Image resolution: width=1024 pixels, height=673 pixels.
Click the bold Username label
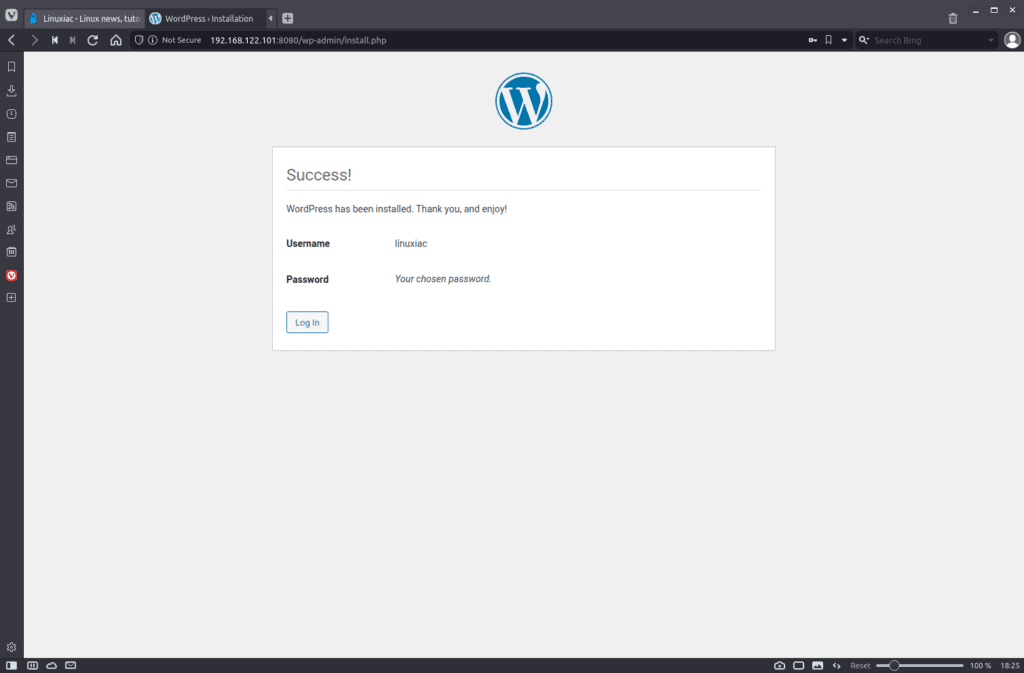(308, 243)
